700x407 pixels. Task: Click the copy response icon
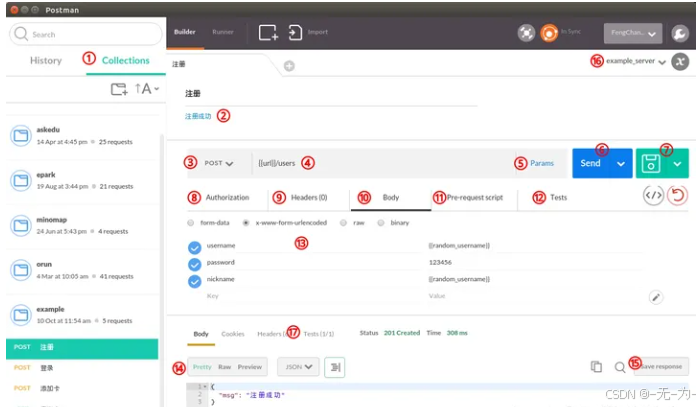[x=596, y=367]
